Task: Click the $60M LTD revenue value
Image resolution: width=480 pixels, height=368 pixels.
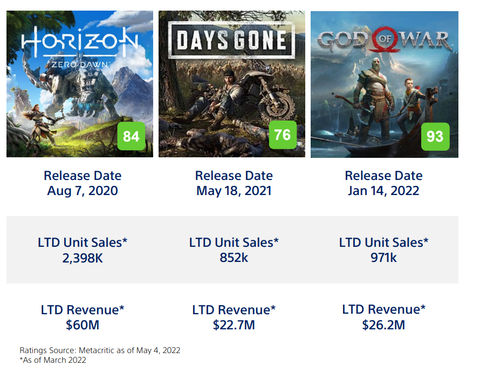Action: click(82, 325)
